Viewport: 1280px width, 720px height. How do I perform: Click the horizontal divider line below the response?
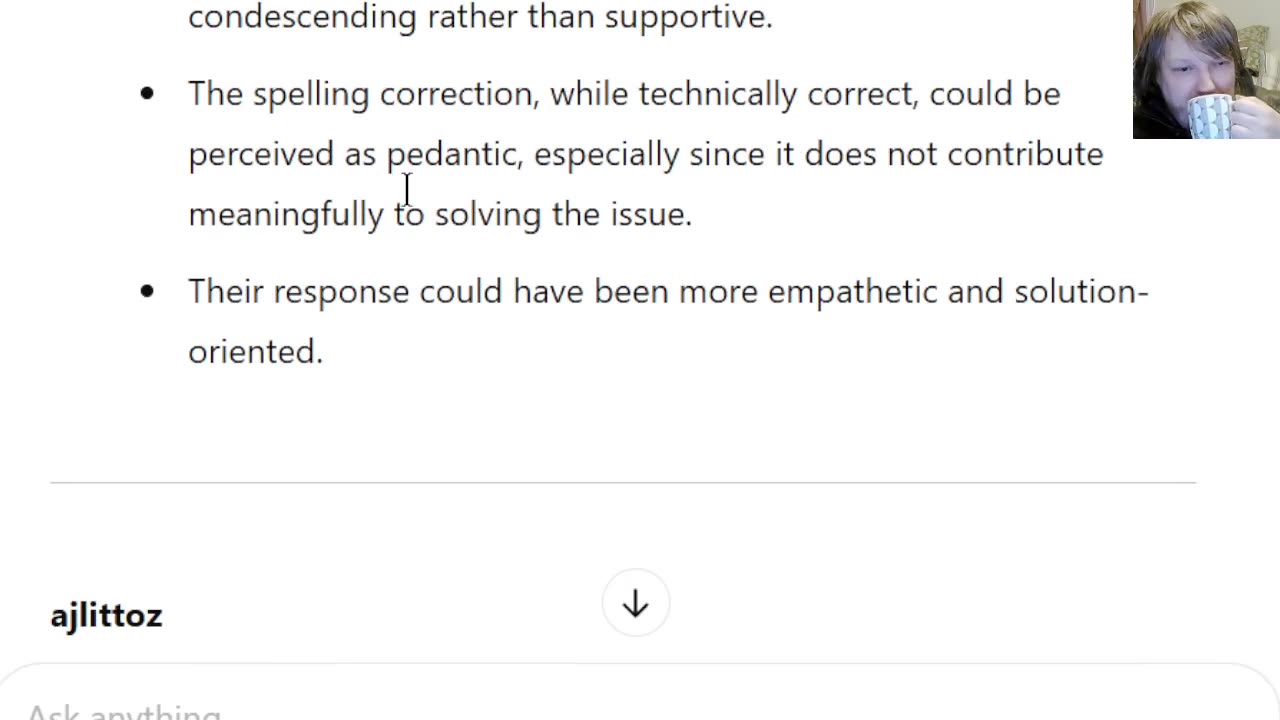622,483
